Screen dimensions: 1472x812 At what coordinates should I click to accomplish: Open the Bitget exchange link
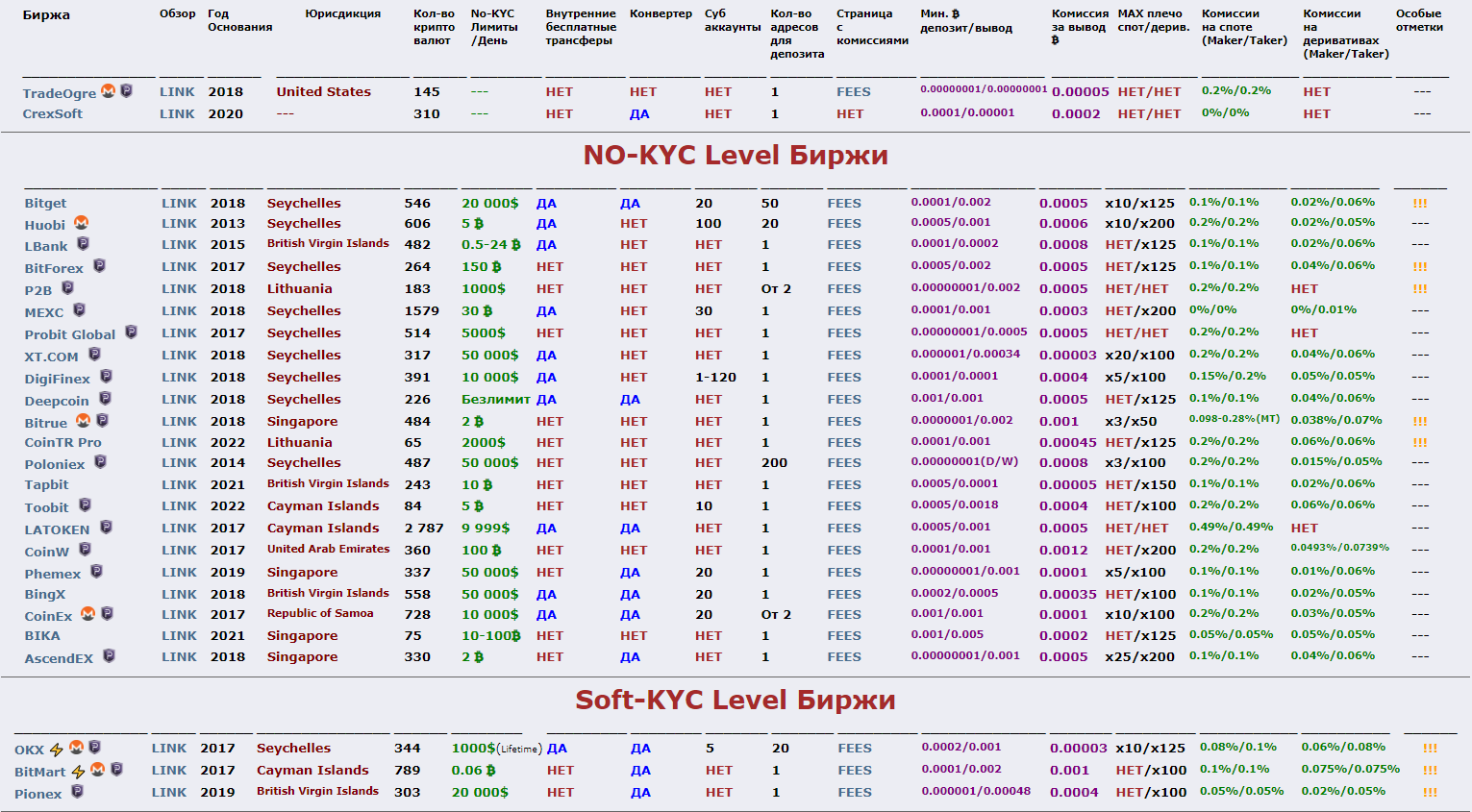45,204
